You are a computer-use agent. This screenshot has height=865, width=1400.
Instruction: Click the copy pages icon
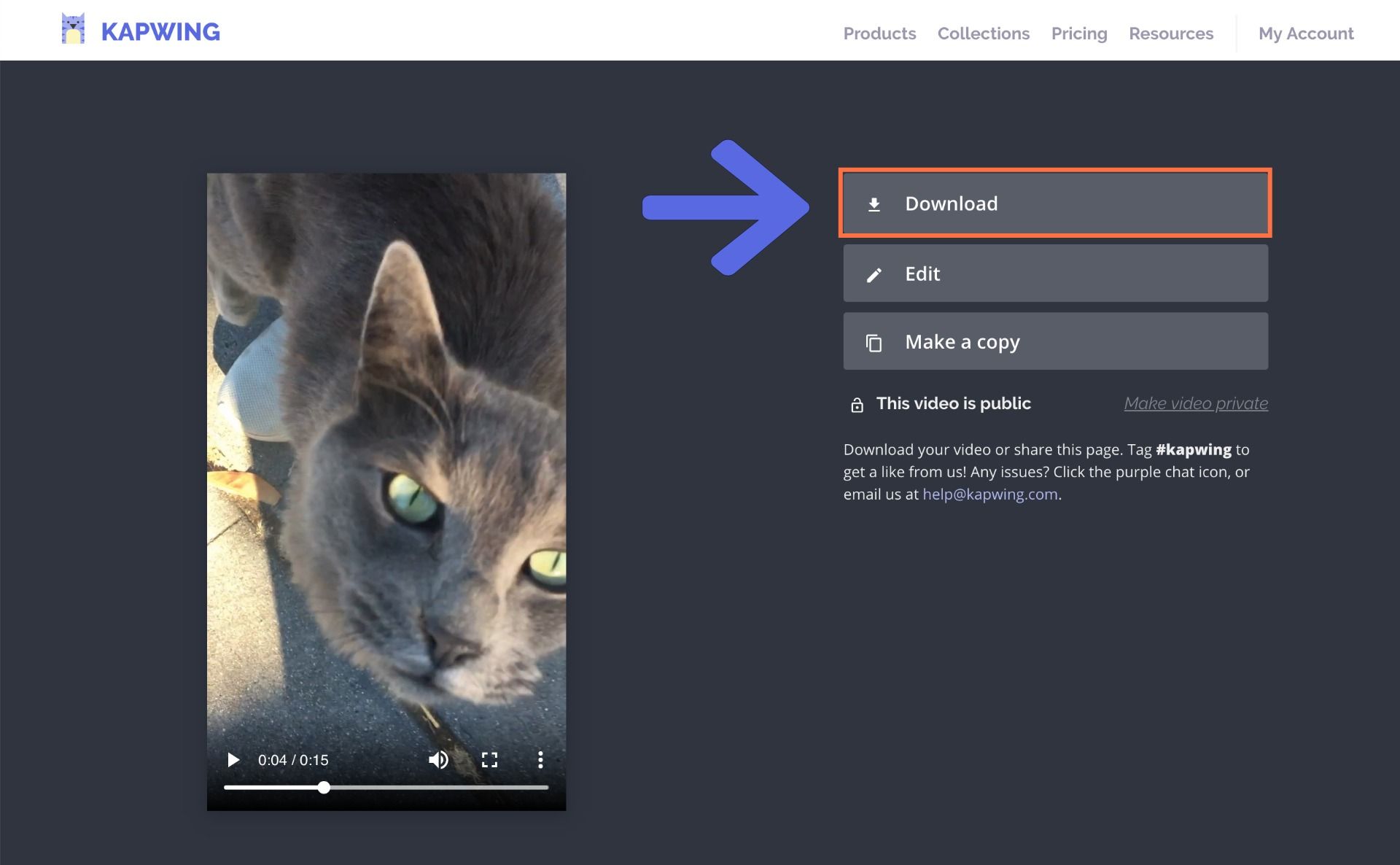coord(874,342)
